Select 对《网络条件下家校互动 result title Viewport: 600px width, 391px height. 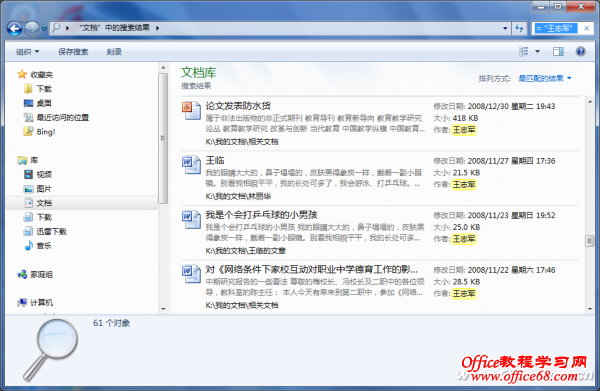pos(311,269)
